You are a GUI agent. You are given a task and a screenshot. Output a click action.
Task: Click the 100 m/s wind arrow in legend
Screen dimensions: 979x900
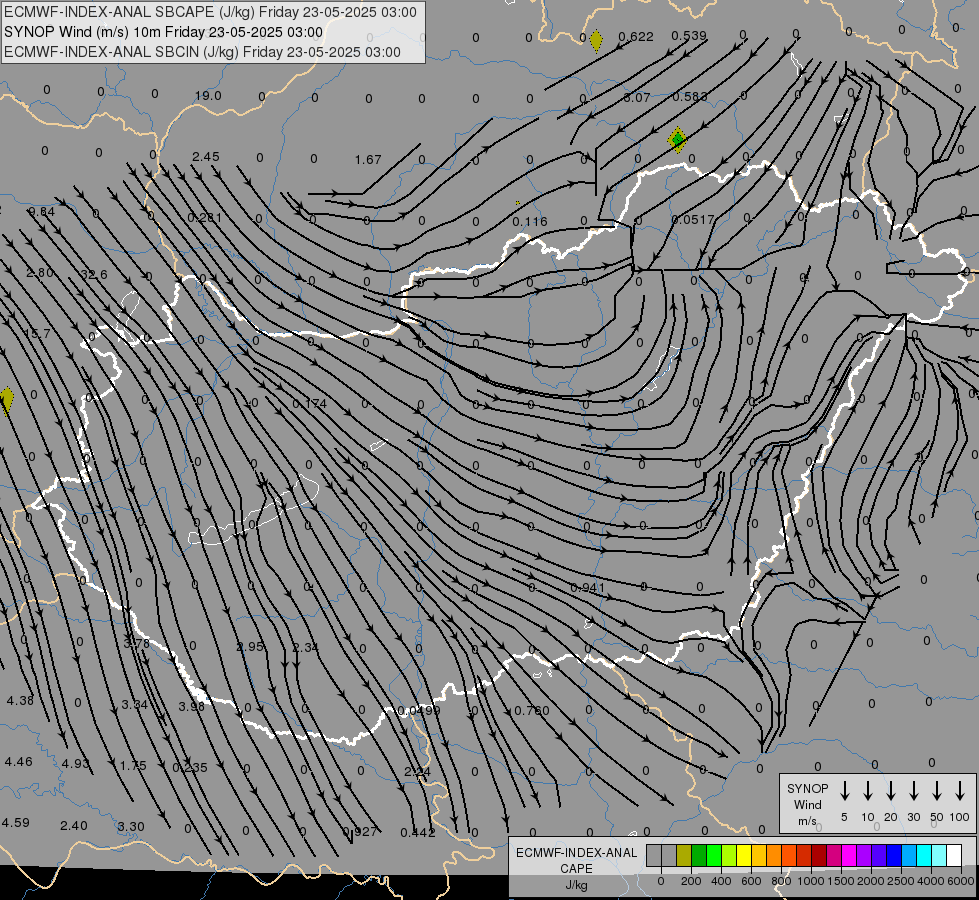click(960, 791)
